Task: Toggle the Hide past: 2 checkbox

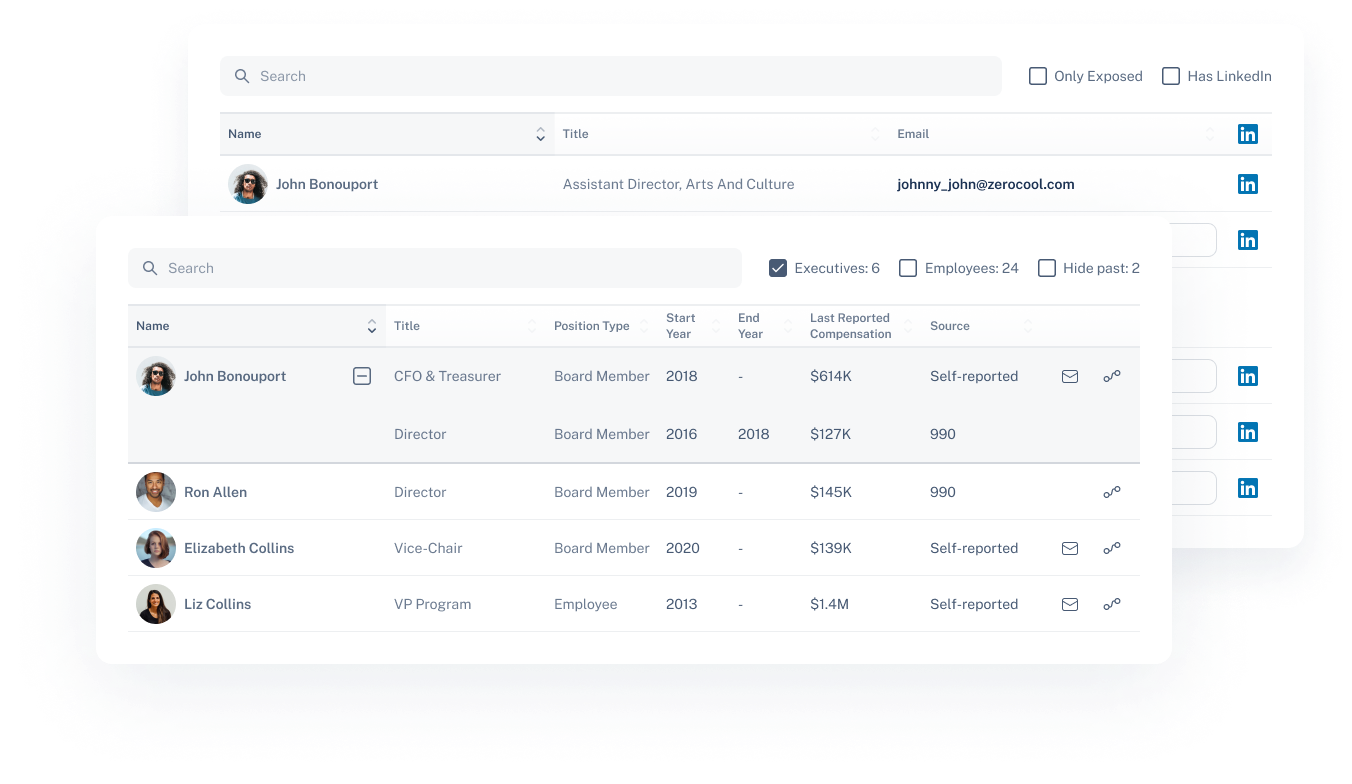Action: pos(1047,268)
